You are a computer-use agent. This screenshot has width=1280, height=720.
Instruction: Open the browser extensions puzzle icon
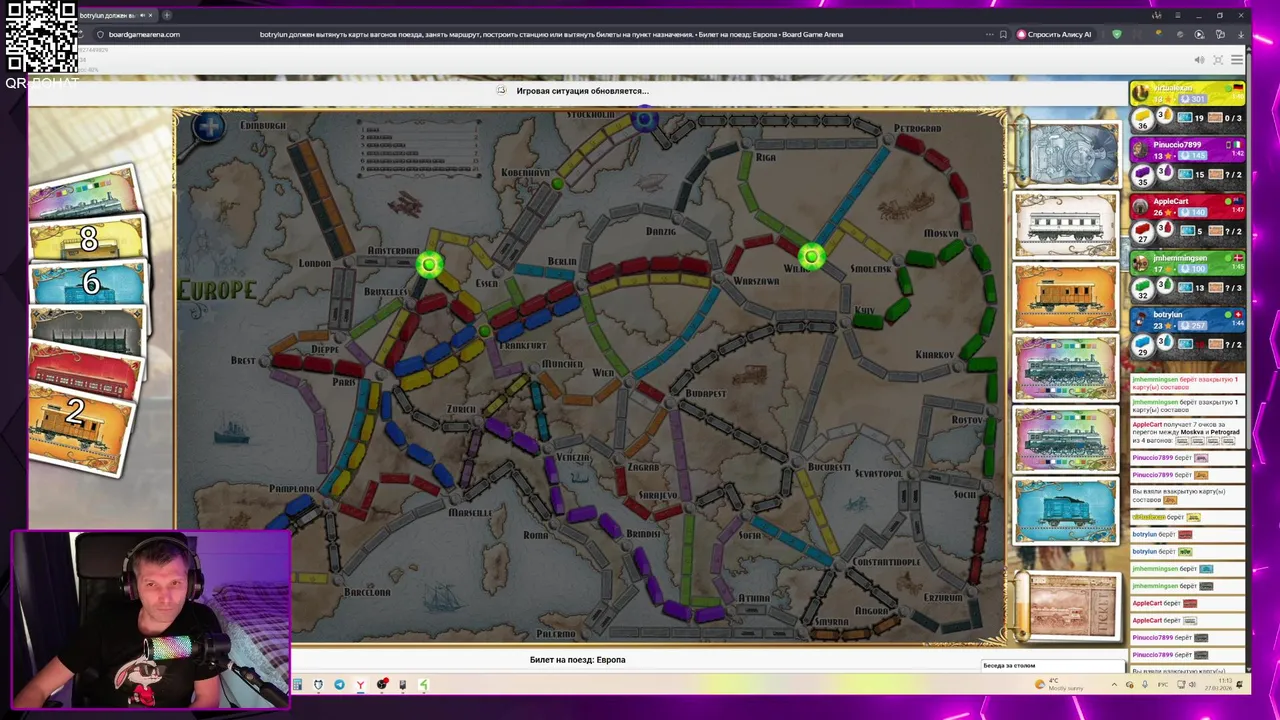(1220, 34)
